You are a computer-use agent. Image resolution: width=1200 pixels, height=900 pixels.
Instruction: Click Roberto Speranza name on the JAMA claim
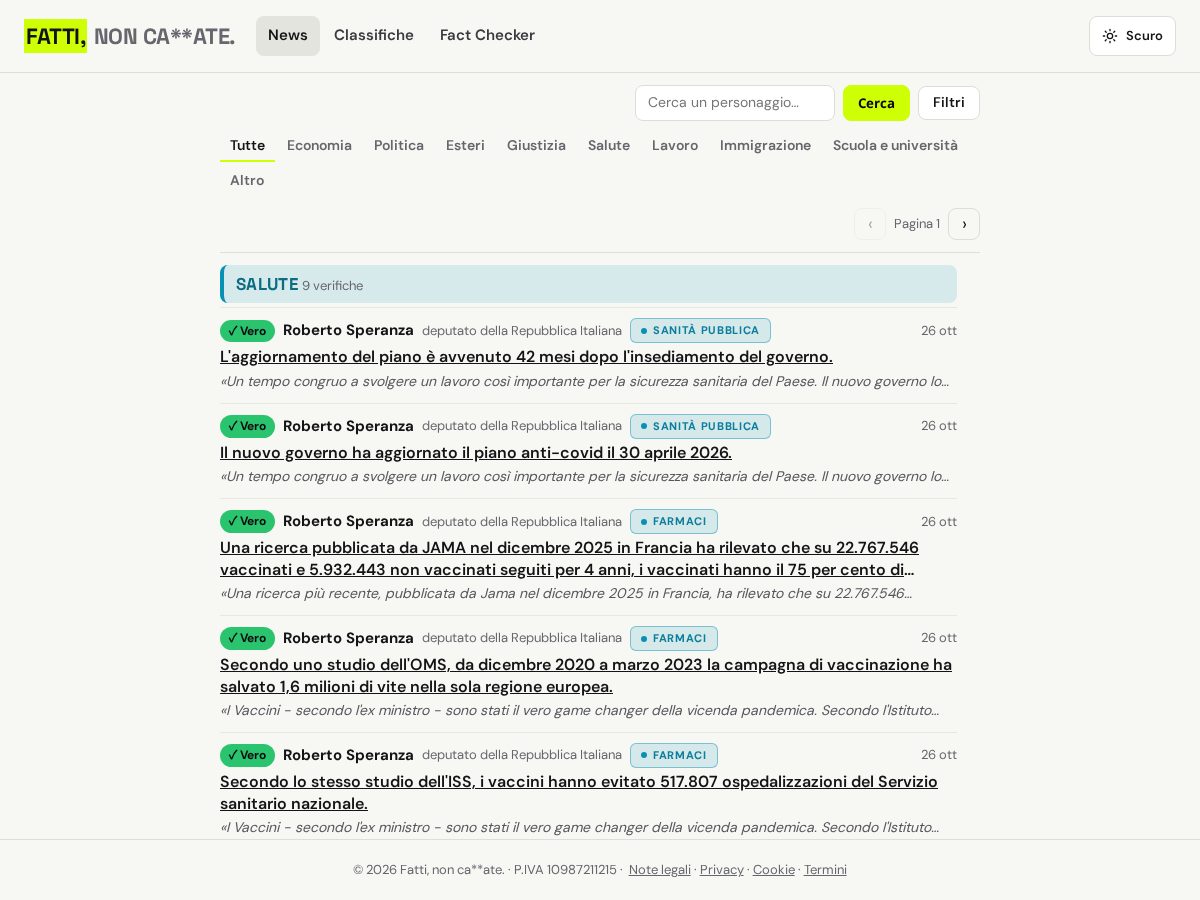coord(348,521)
